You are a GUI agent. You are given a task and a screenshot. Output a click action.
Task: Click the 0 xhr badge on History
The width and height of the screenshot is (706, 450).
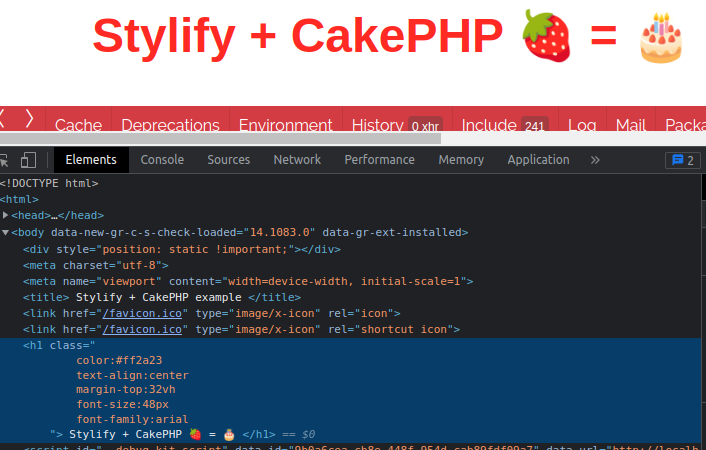[x=425, y=126]
